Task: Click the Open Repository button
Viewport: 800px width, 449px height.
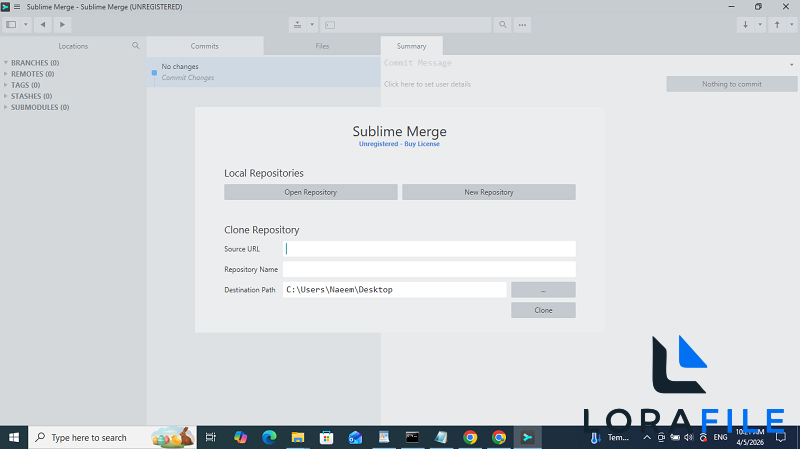Action: (311, 192)
